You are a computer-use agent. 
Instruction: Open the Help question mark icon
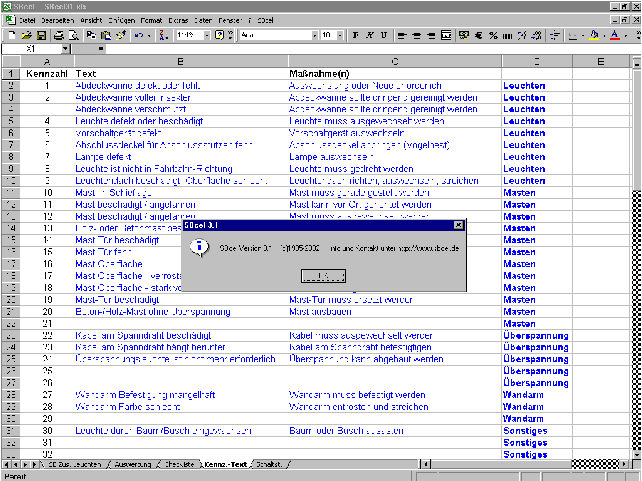[219, 36]
